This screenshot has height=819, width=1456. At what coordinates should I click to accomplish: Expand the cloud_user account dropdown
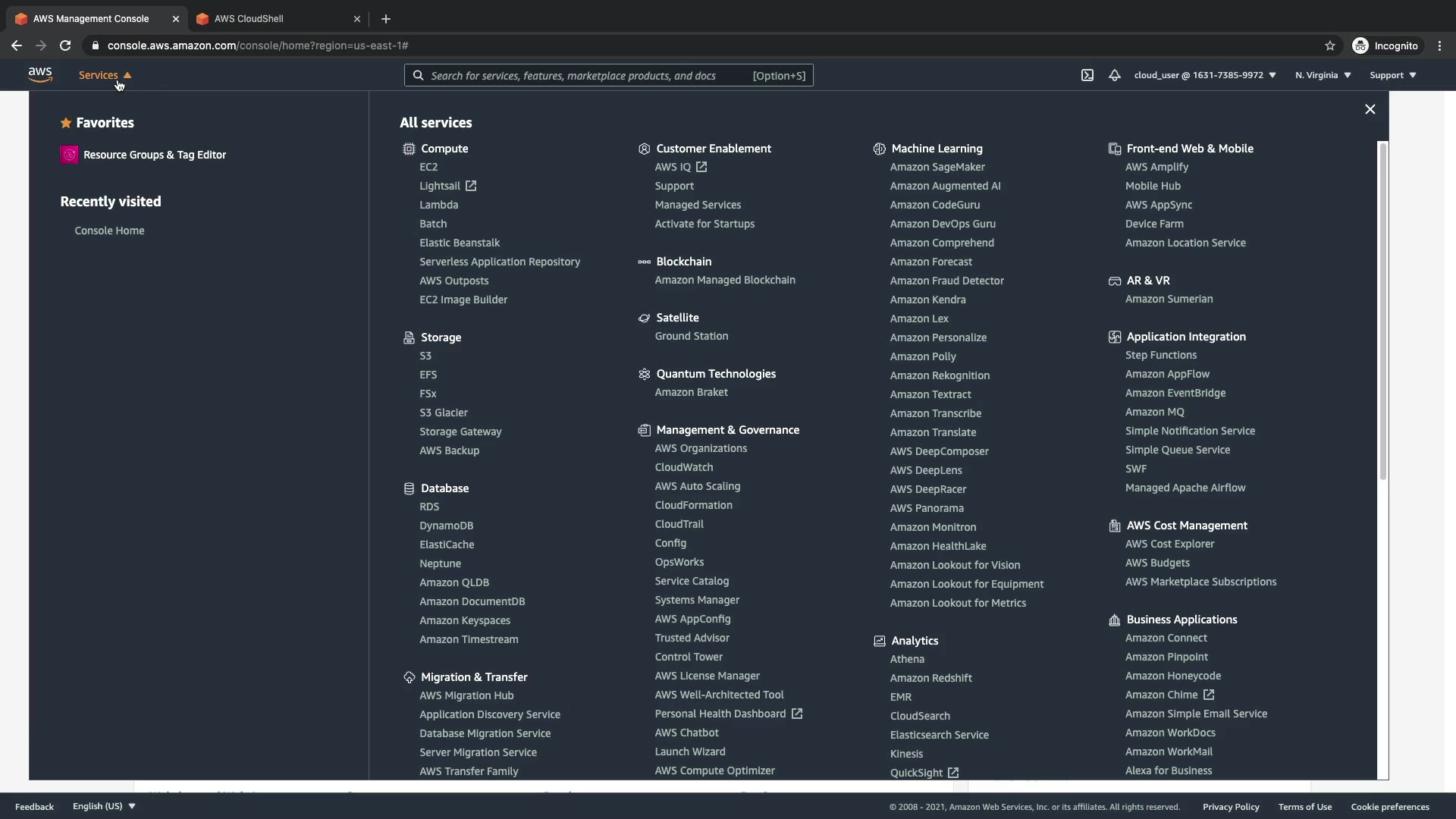[1204, 75]
